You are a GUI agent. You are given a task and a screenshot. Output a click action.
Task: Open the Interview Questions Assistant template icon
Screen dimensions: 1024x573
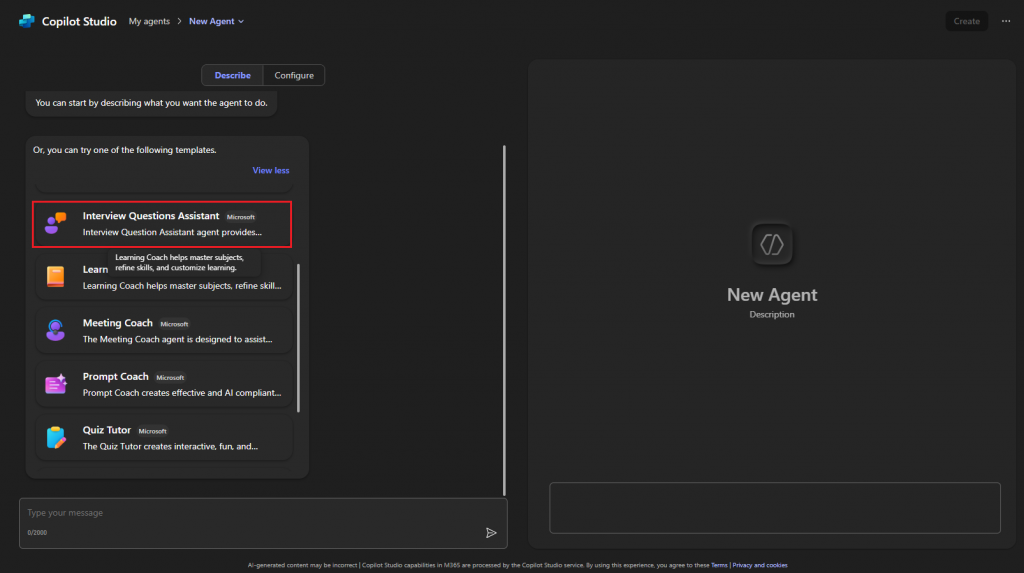pos(56,223)
